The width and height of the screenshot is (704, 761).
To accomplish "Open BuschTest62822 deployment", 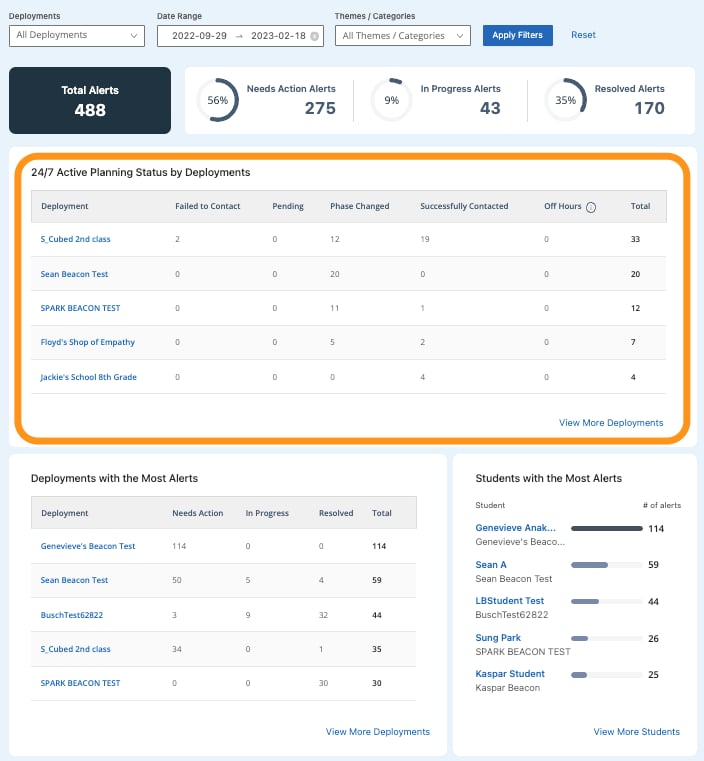I will click(72, 615).
